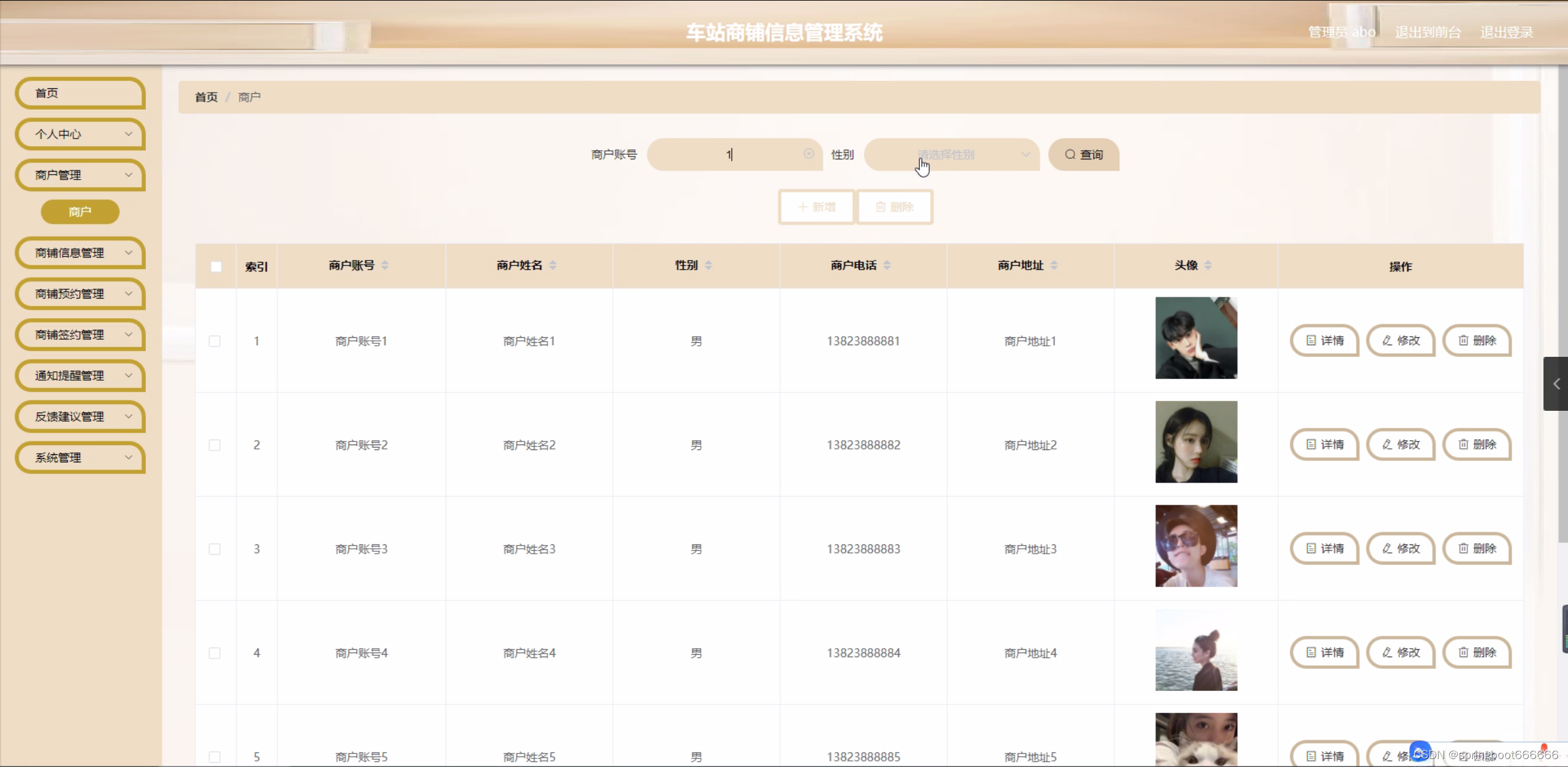Viewport: 1568px width, 767px height.
Task: Go to 首页 in the sidebar
Action: coord(80,93)
